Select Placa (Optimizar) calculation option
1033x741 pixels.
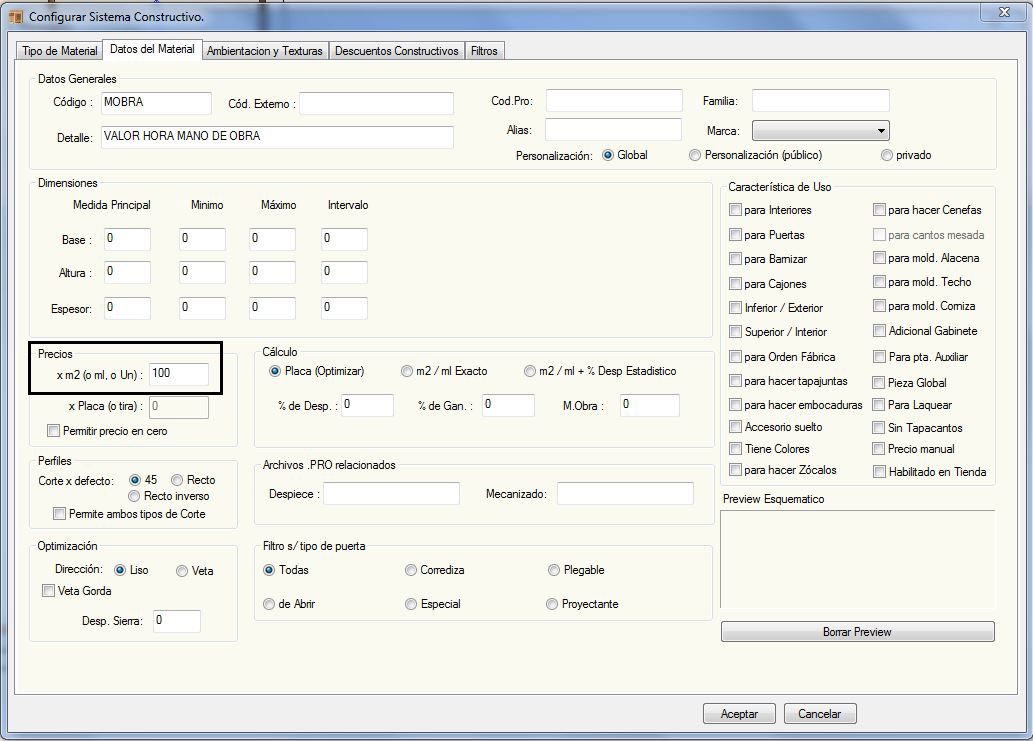coord(275,371)
